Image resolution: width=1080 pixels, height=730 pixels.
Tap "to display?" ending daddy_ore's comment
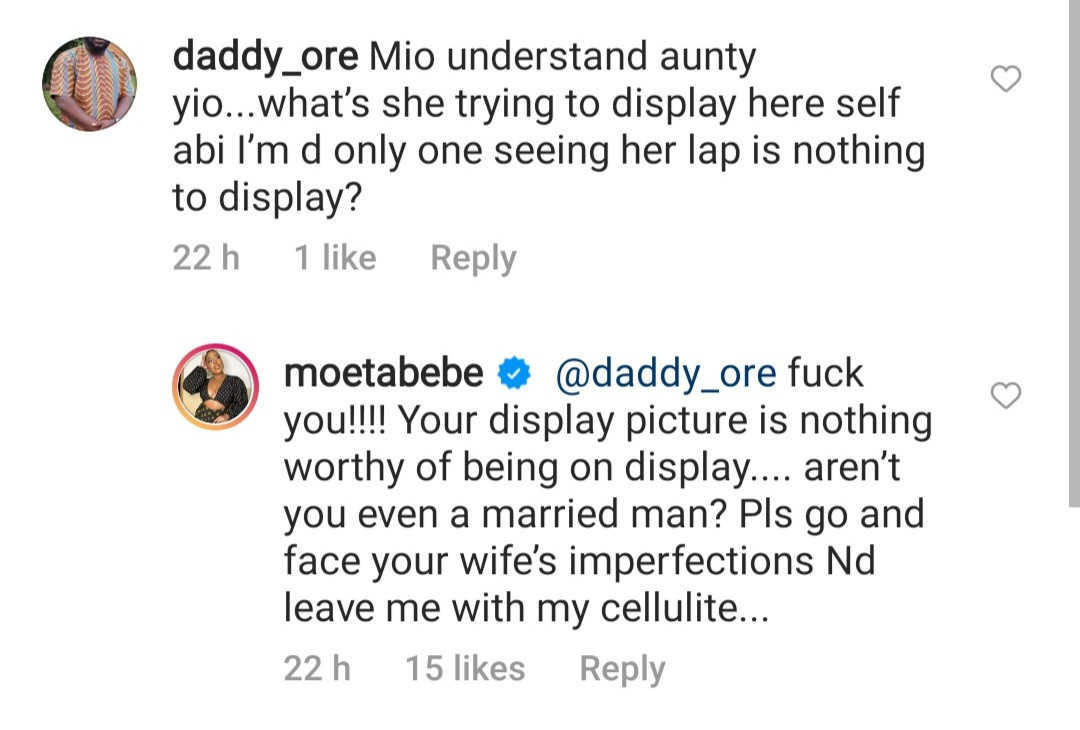click(265, 199)
